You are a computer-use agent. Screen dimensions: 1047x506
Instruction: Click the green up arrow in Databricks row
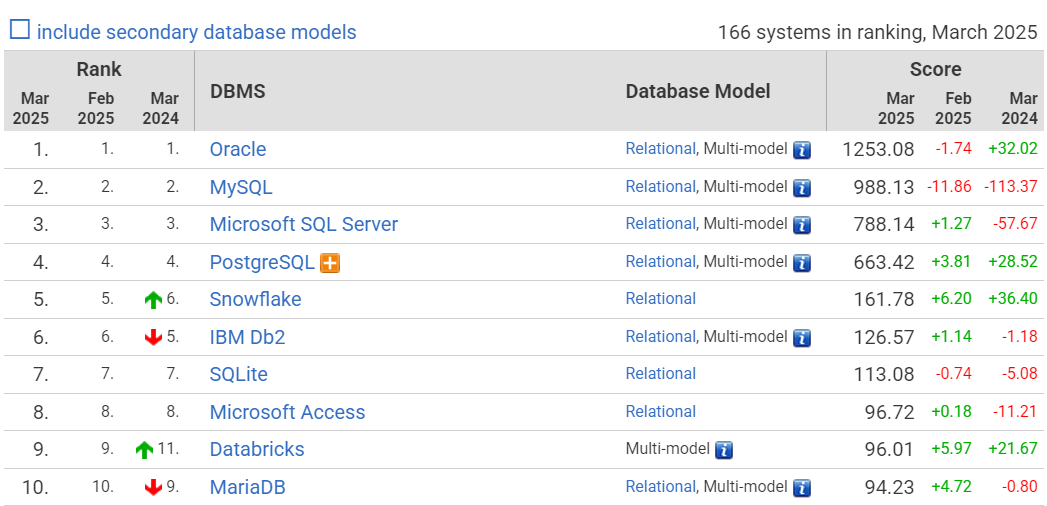144,451
